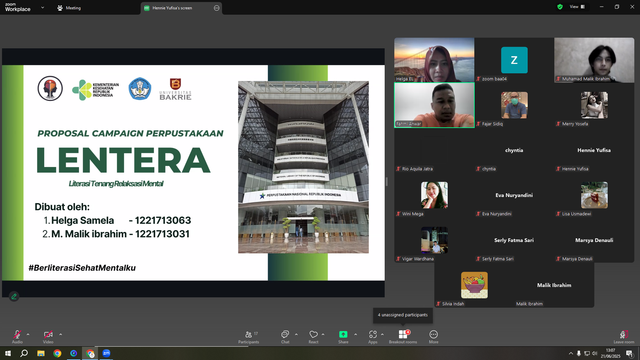The height and width of the screenshot is (360, 640).
Task: Select Silvia Indah fruit bowl avatar
Action: tap(474, 285)
